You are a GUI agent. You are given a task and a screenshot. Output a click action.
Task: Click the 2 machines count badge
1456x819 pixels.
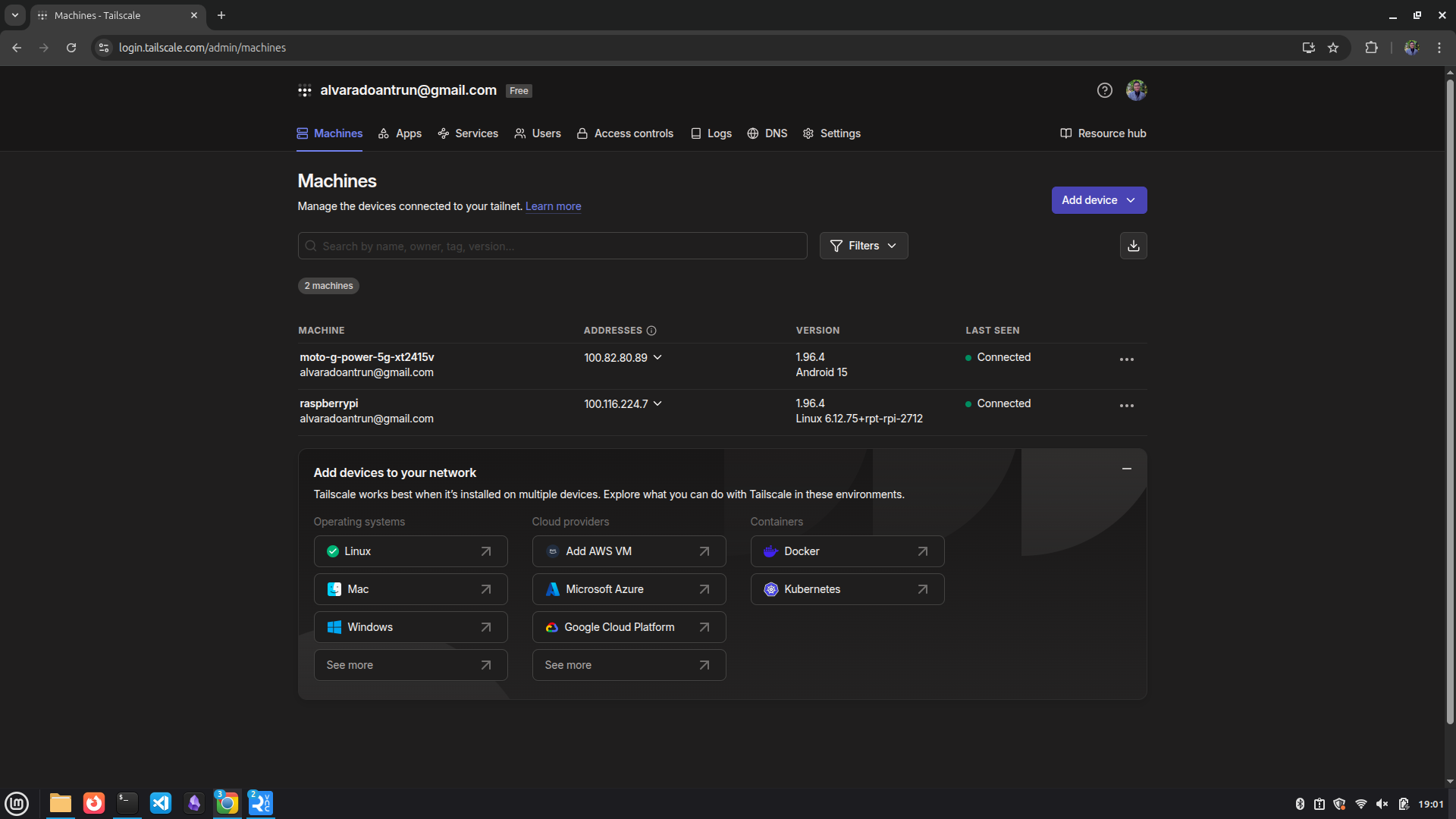click(328, 286)
